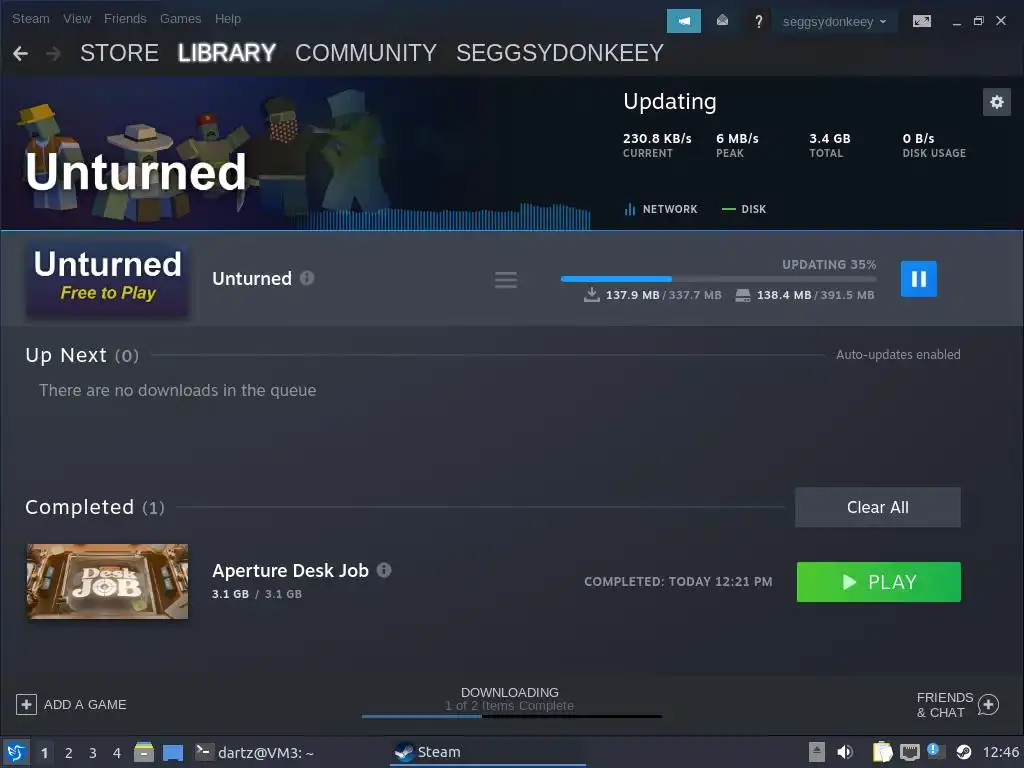Image resolution: width=1024 pixels, height=768 pixels.
Task: Switch to workspace 2
Action: coord(69,753)
